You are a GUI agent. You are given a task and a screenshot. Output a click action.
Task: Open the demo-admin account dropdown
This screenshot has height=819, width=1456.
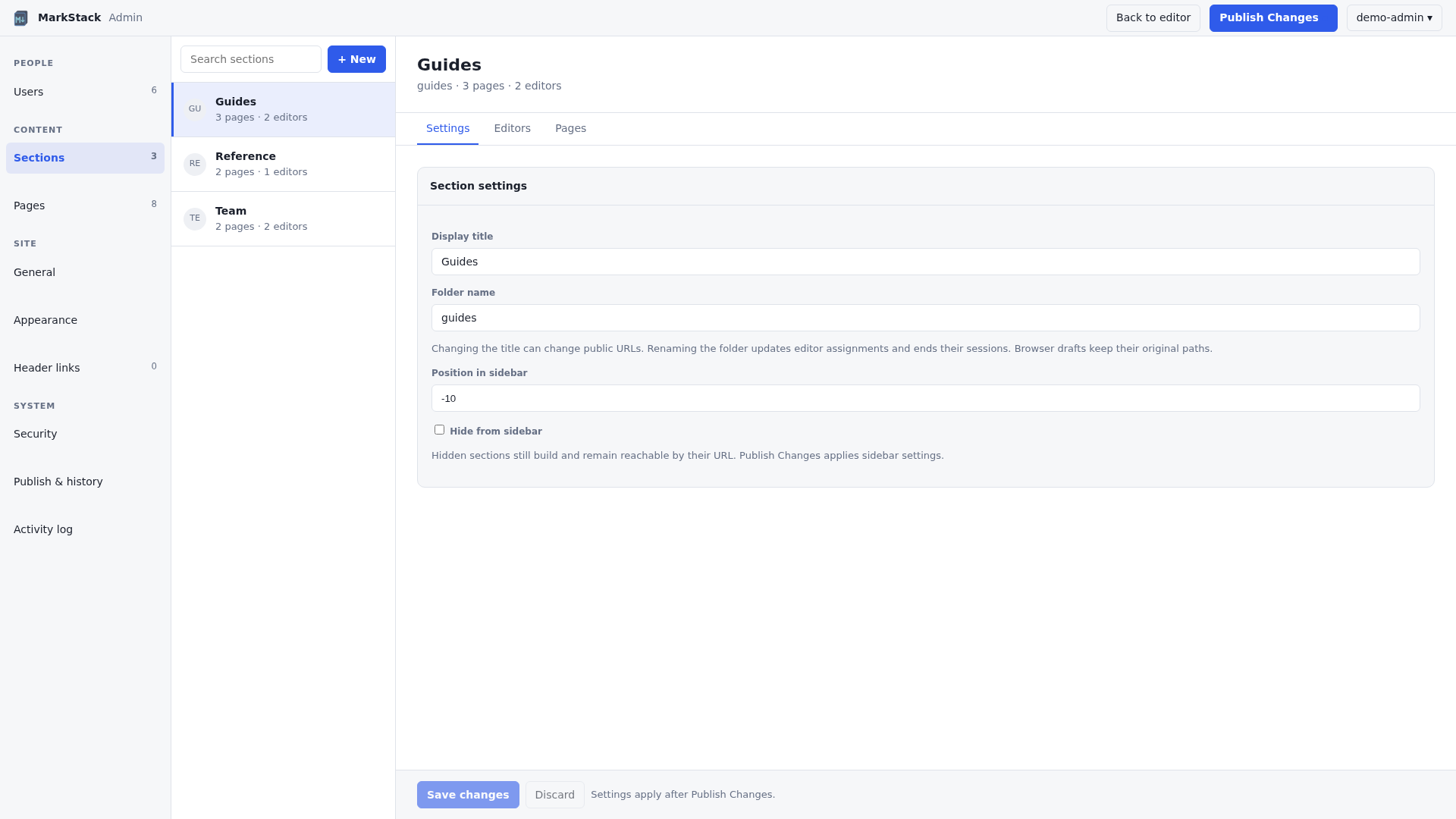[1394, 18]
